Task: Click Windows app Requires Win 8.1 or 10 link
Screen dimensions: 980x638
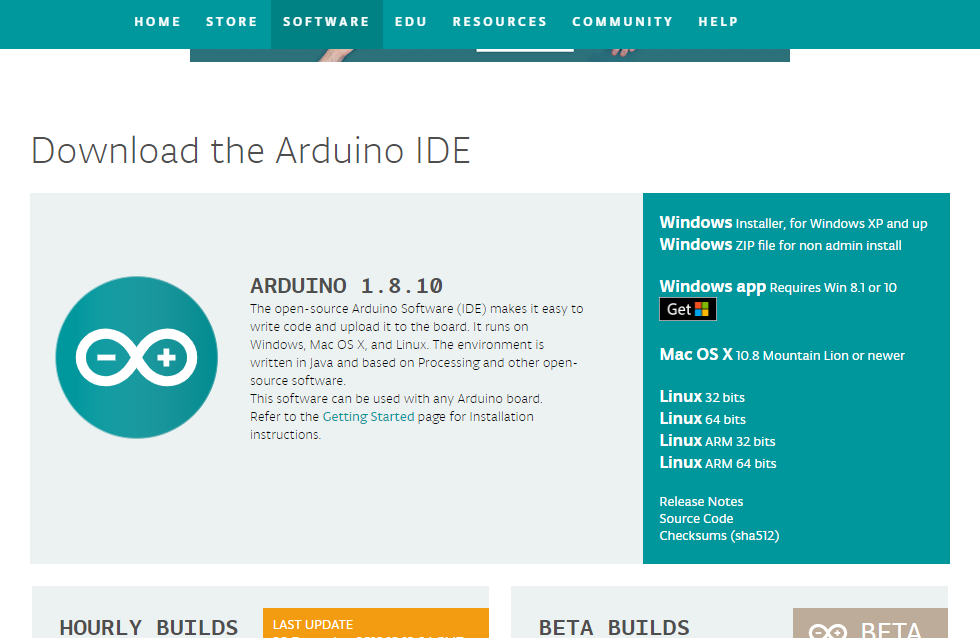Action: coord(778,287)
